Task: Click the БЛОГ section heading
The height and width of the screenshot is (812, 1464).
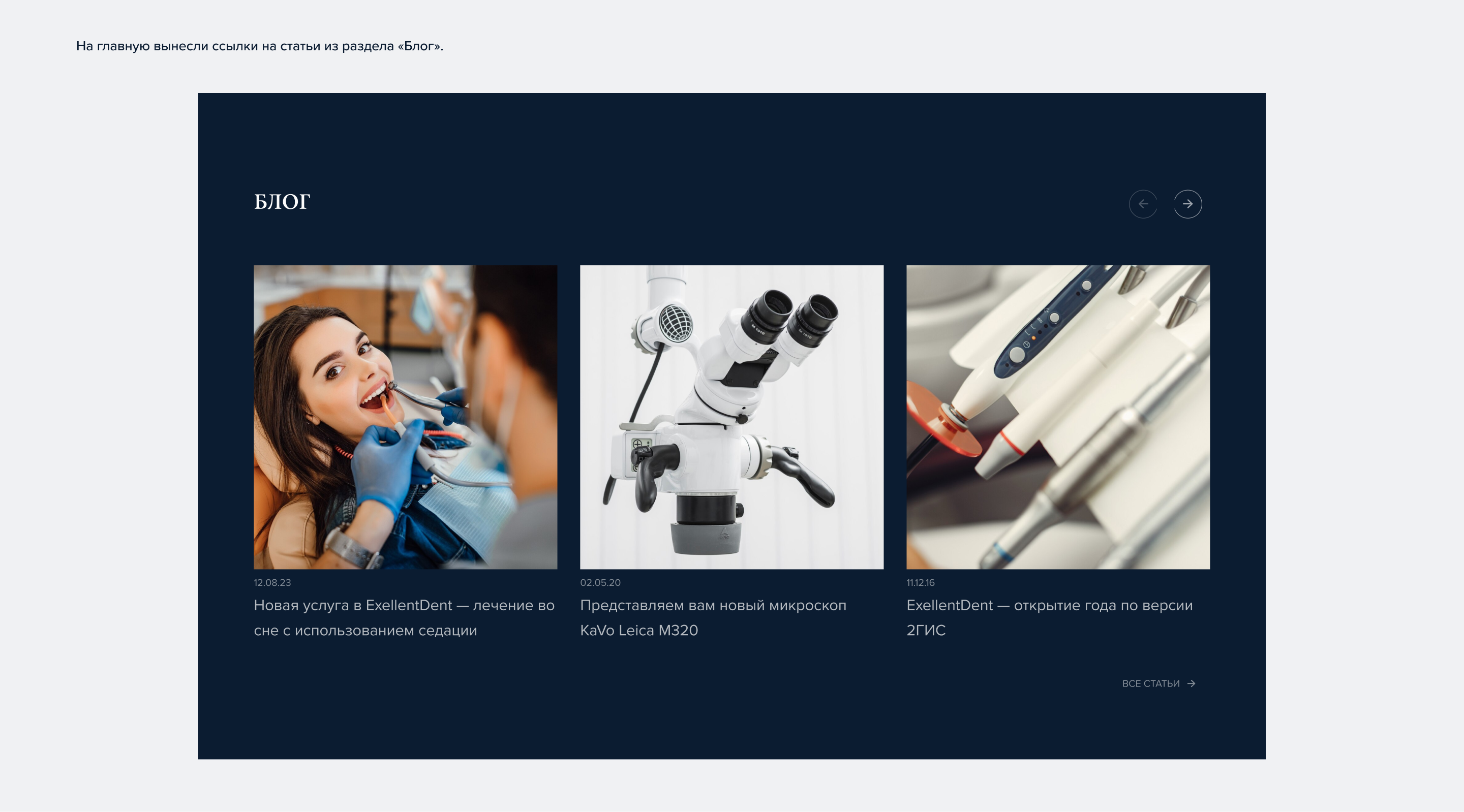Action: [282, 202]
